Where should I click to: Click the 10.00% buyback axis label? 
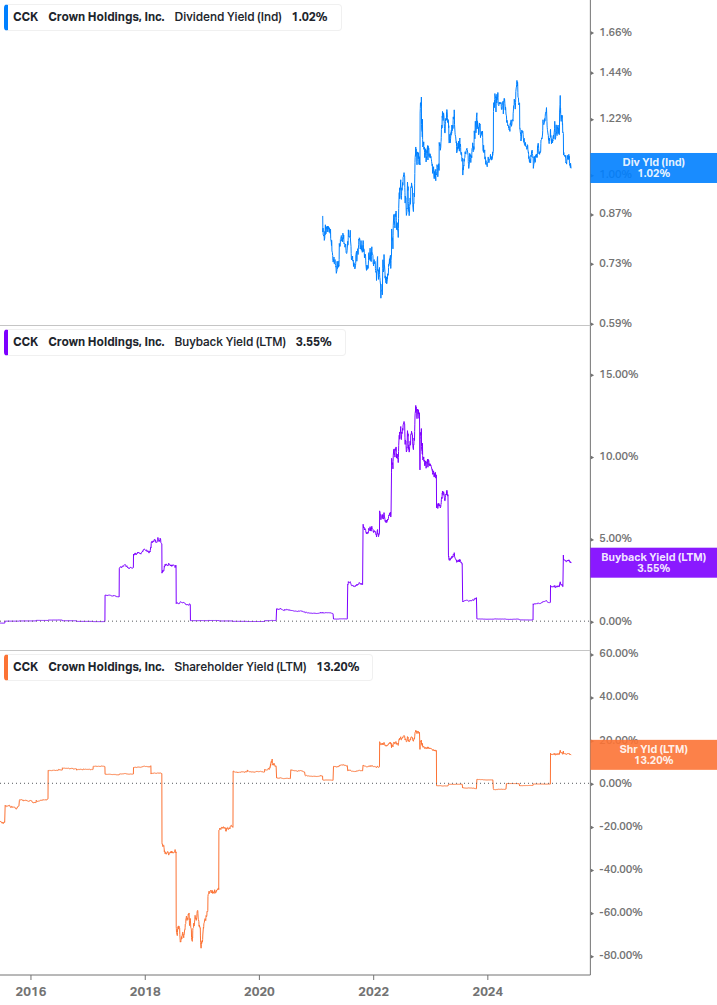(x=618, y=456)
